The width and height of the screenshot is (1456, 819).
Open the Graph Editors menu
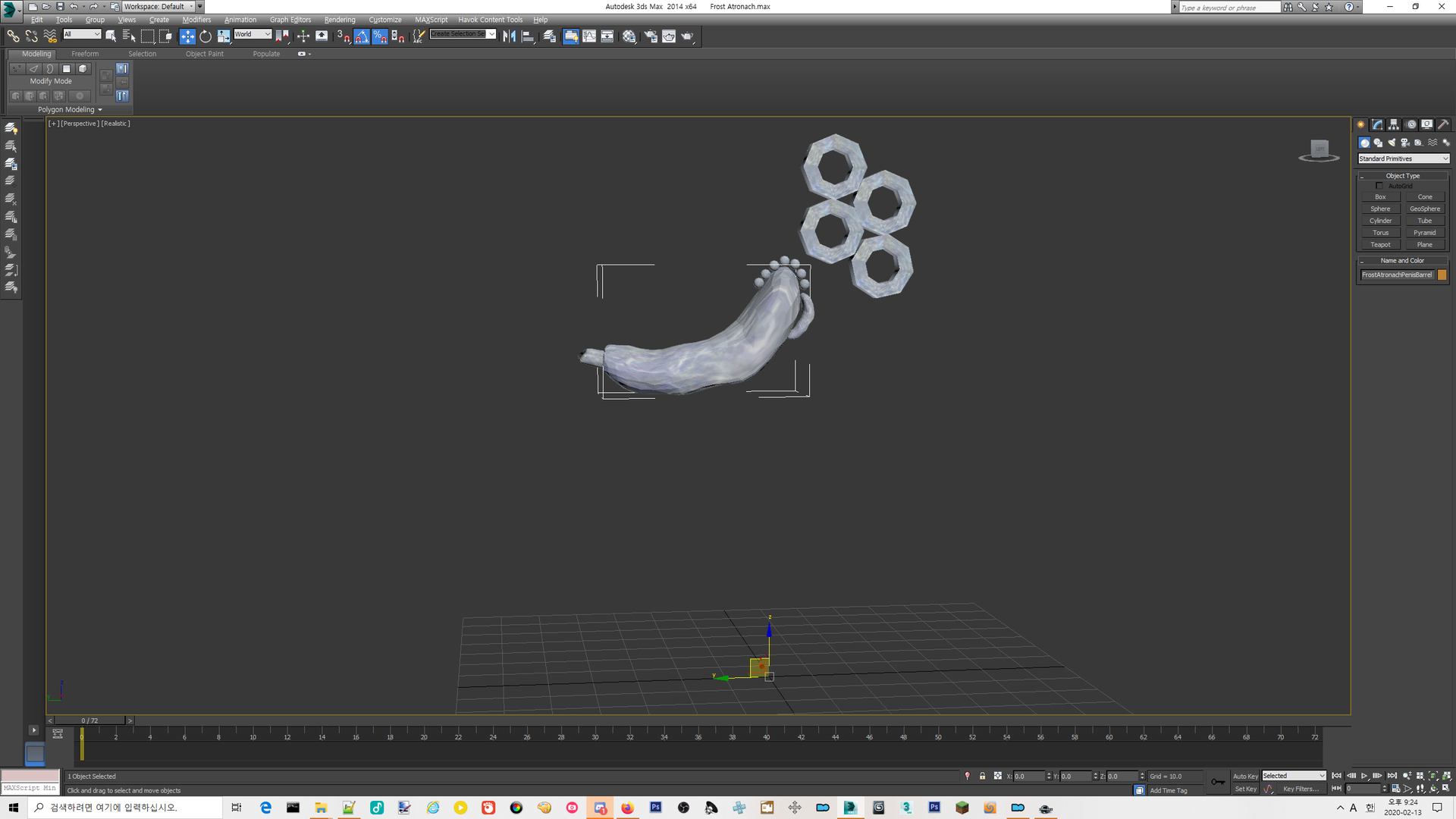point(290,20)
